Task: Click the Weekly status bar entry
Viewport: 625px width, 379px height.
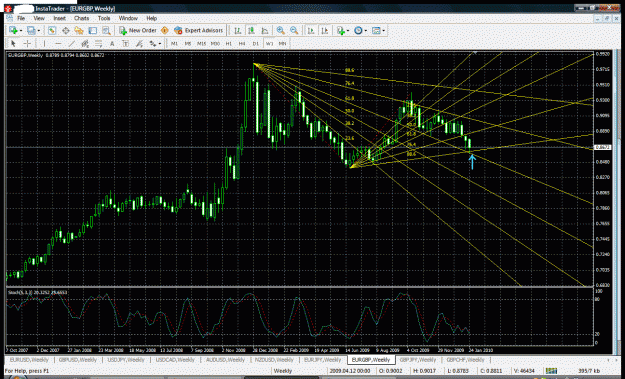Action: pyautogui.click(x=283, y=371)
